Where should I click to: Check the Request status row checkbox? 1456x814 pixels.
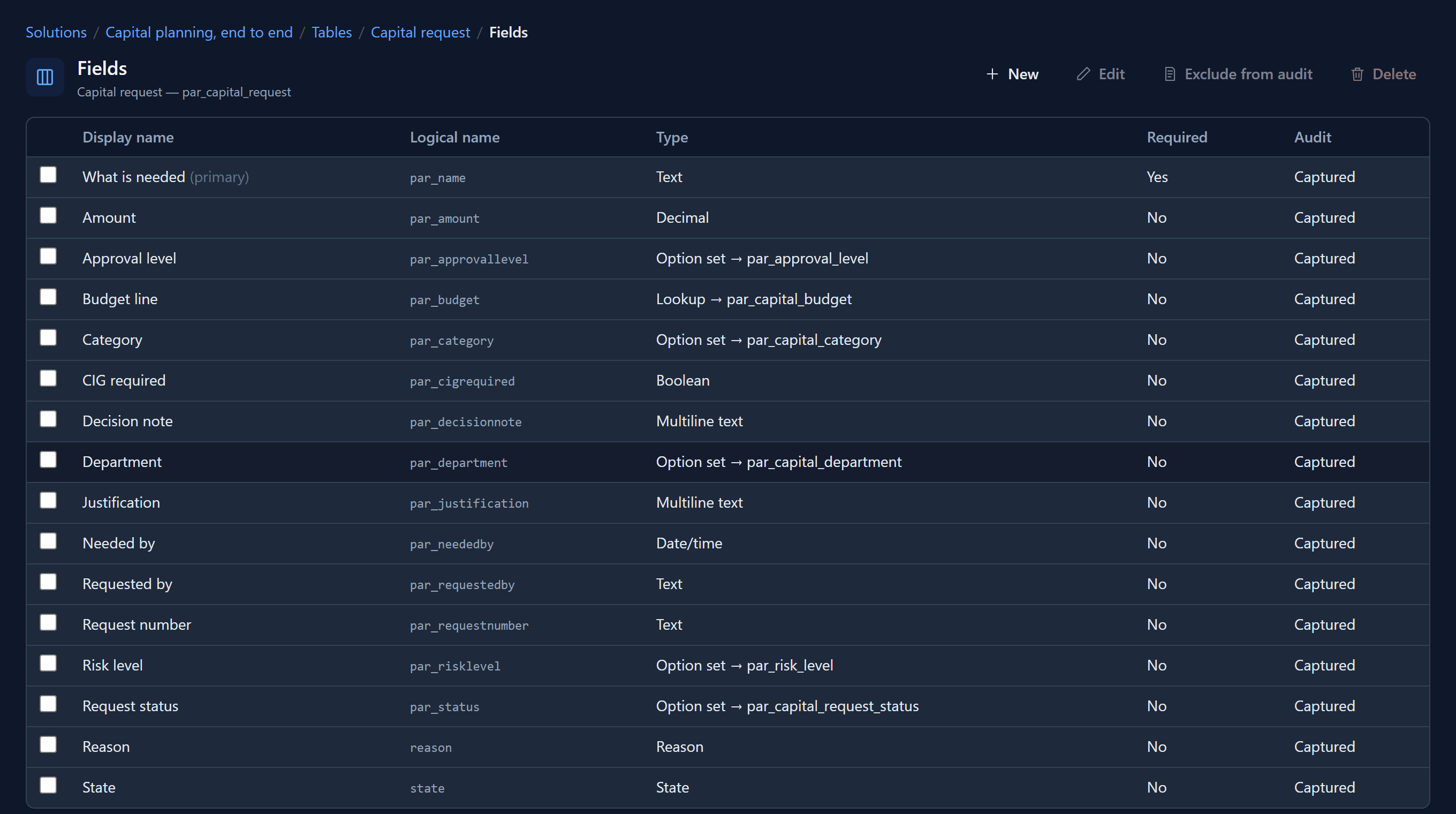click(x=48, y=704)
